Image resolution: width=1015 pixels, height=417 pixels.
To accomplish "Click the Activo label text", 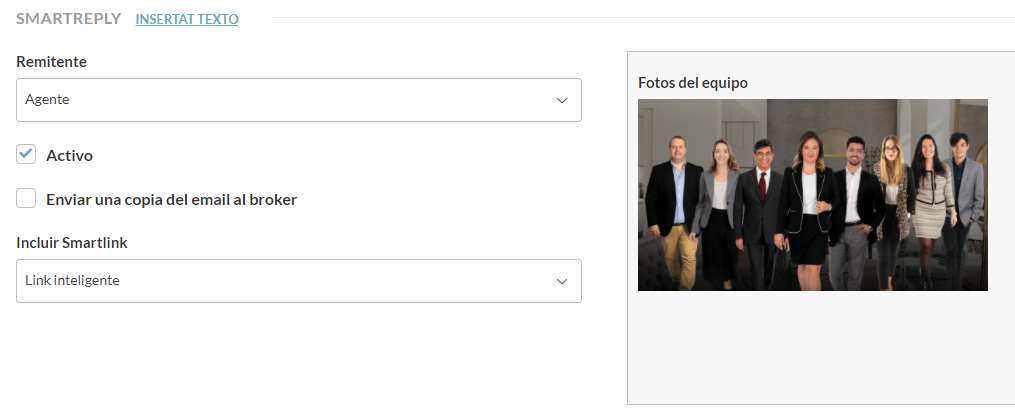I will tap(70, 156).
